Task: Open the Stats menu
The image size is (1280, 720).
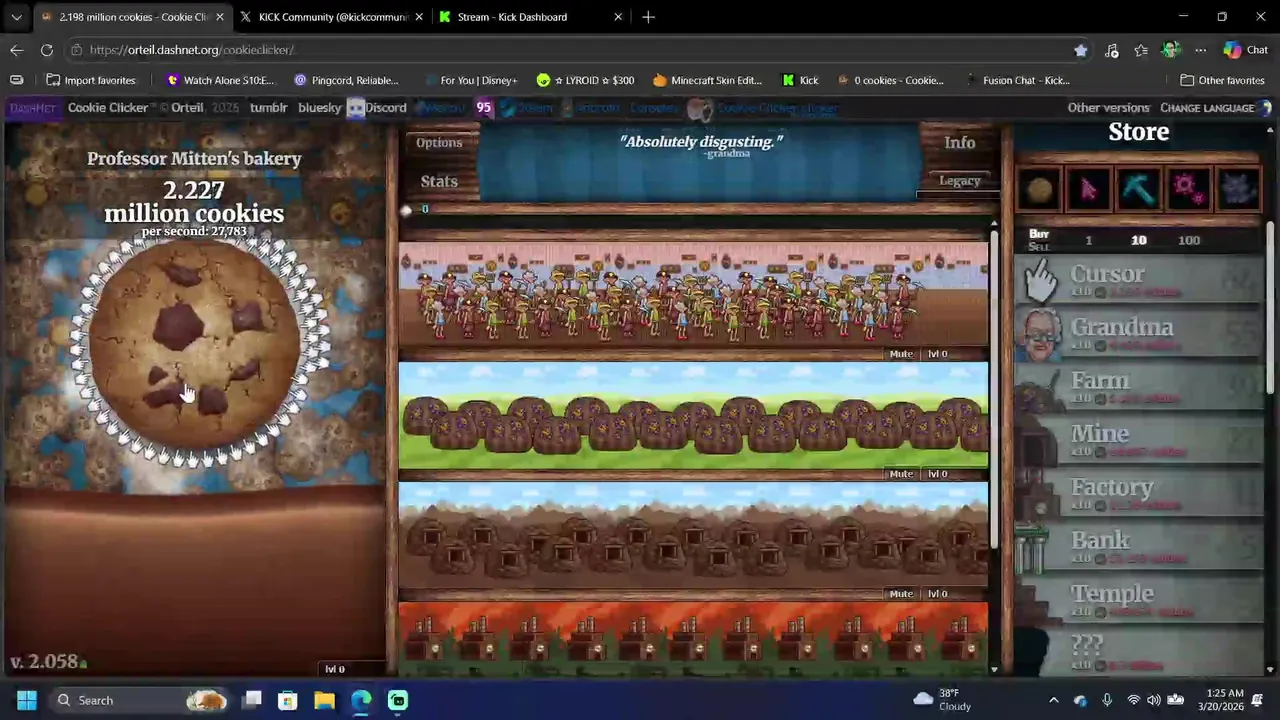Action: 439,181
